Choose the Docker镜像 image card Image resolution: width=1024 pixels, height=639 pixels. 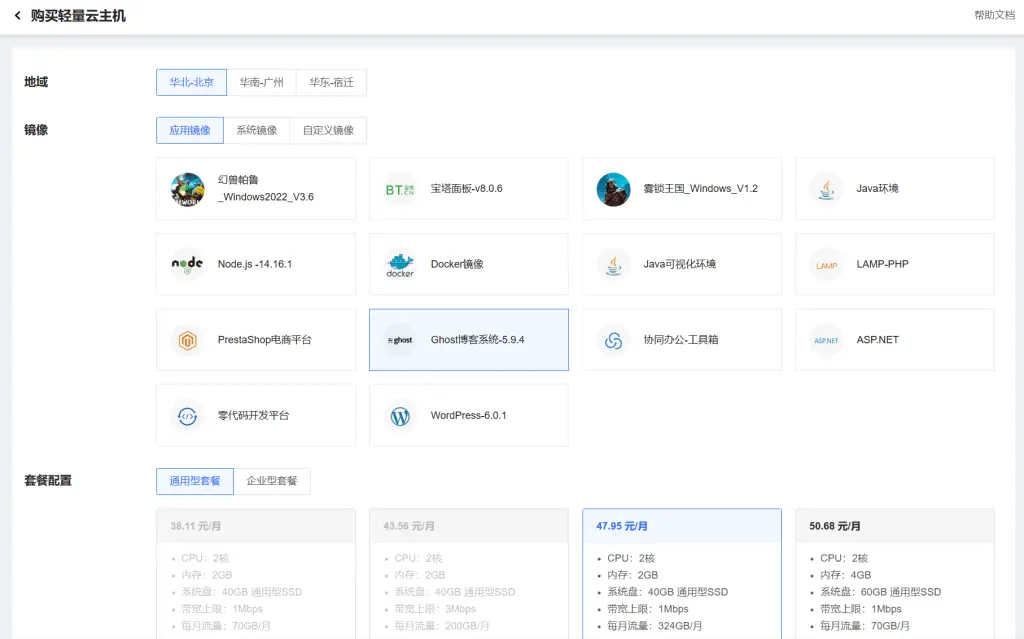pyautogui.click(x=469, y=265)
